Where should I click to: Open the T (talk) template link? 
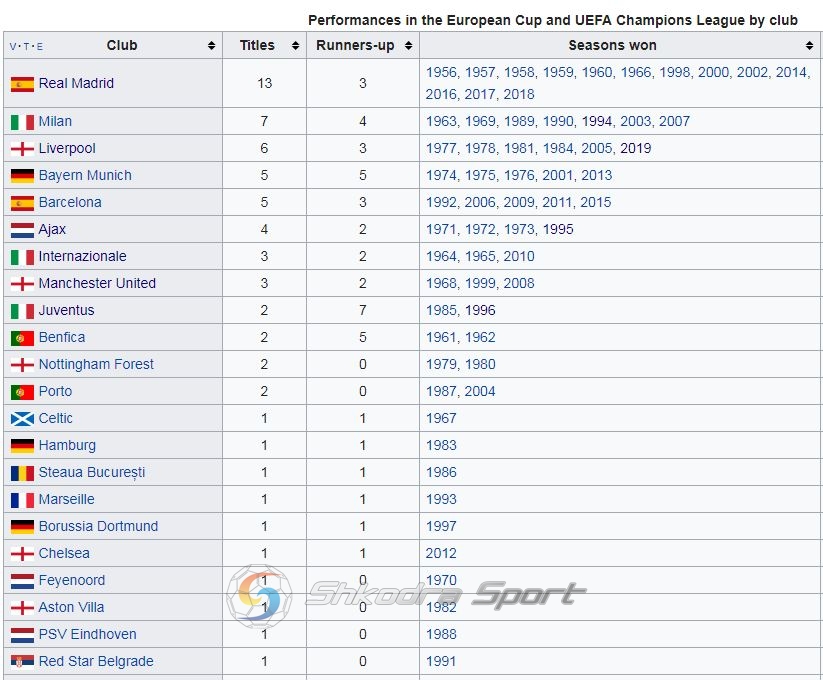pyautogui.click(x=26, y=47)
